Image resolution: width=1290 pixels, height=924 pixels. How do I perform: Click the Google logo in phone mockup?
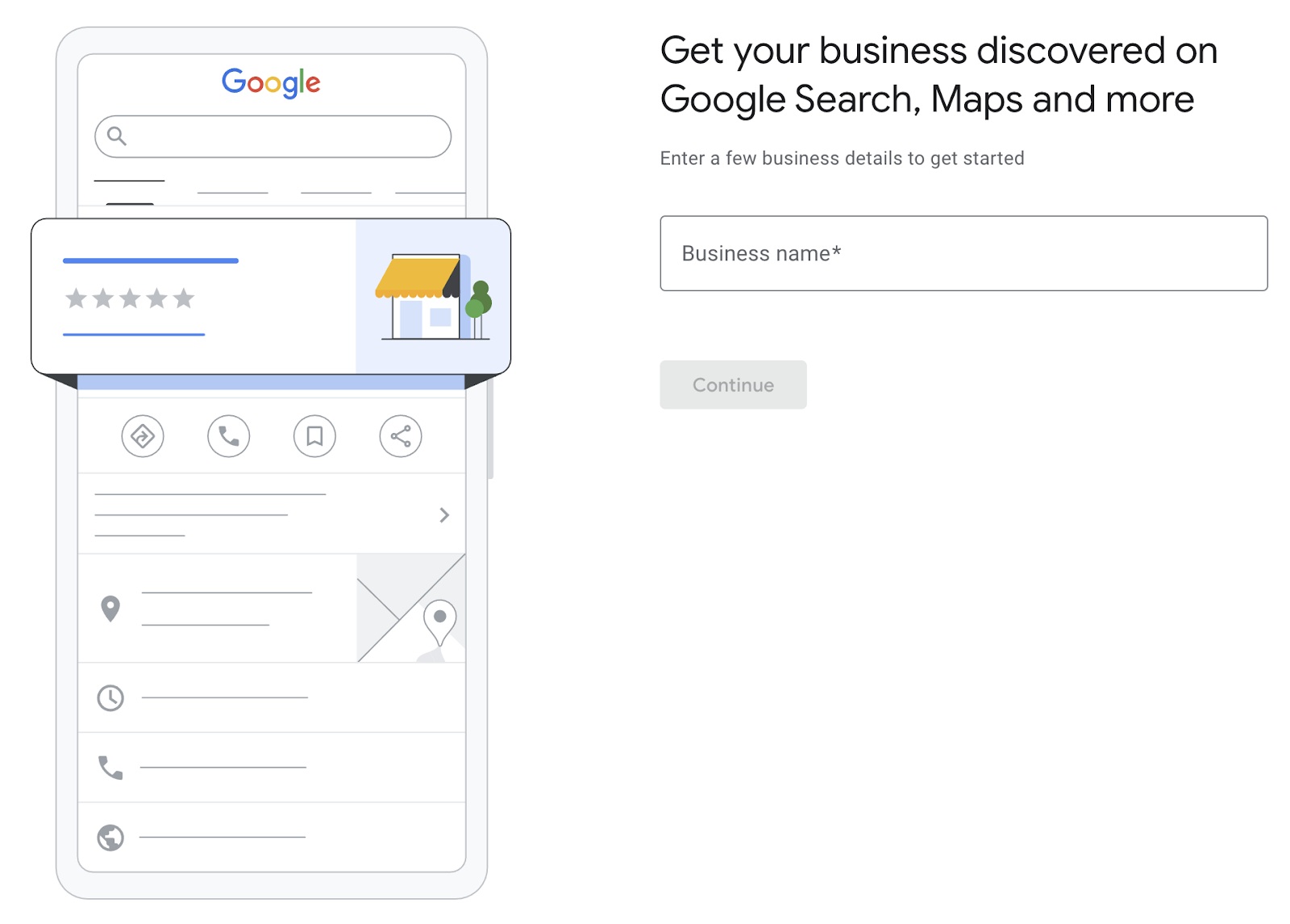tap(271, 83)
